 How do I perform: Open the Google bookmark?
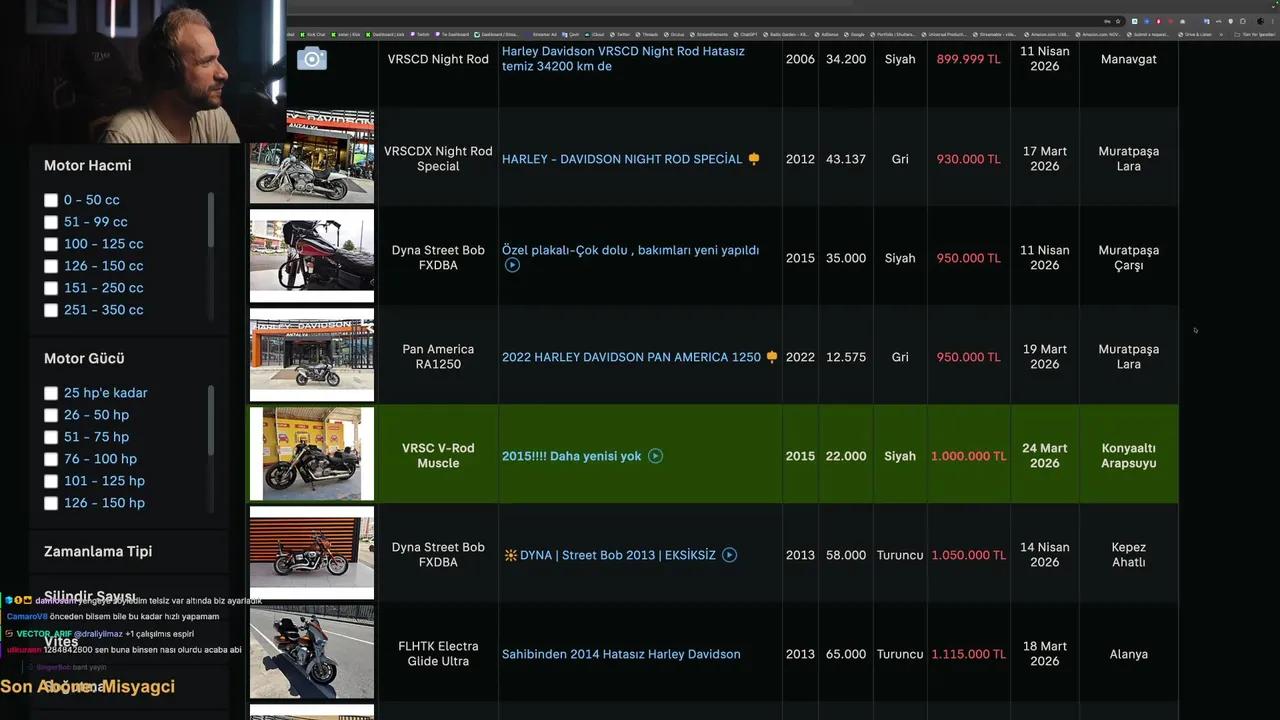(x=856, y=34)
